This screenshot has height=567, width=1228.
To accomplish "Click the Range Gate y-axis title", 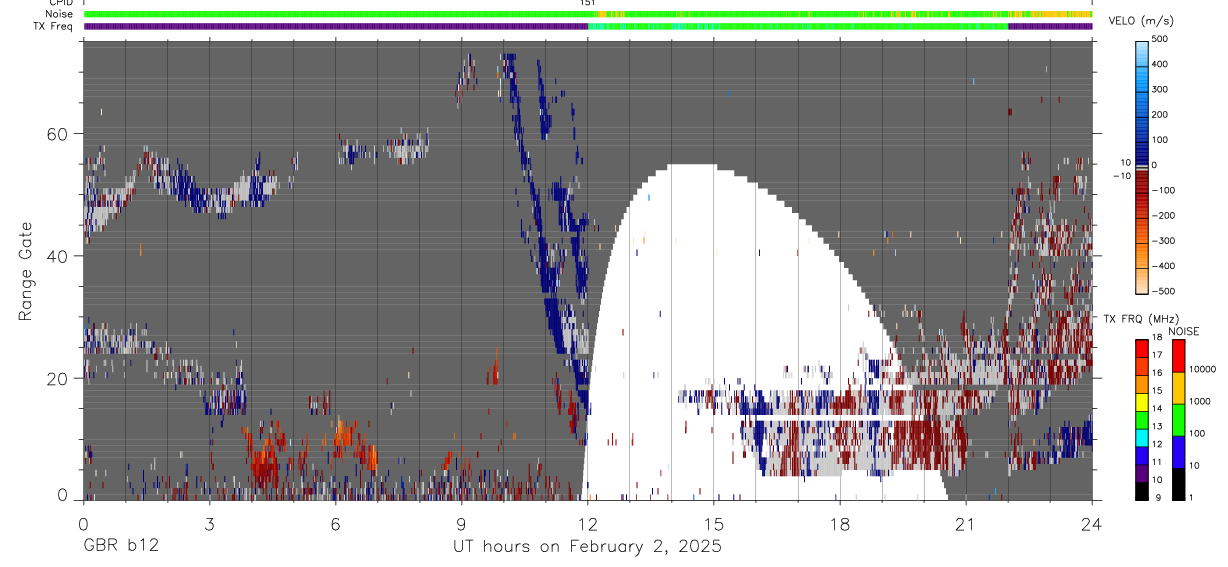I will click(26, 271).
